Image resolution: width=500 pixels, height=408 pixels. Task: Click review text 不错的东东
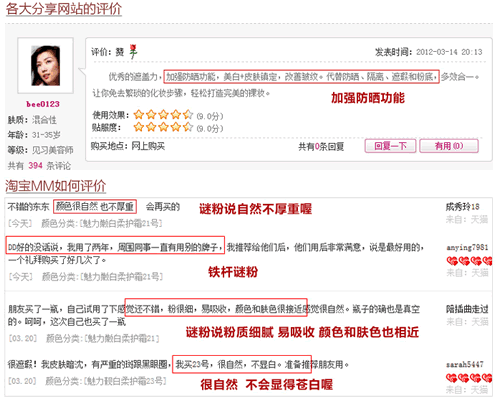point(28,207)
